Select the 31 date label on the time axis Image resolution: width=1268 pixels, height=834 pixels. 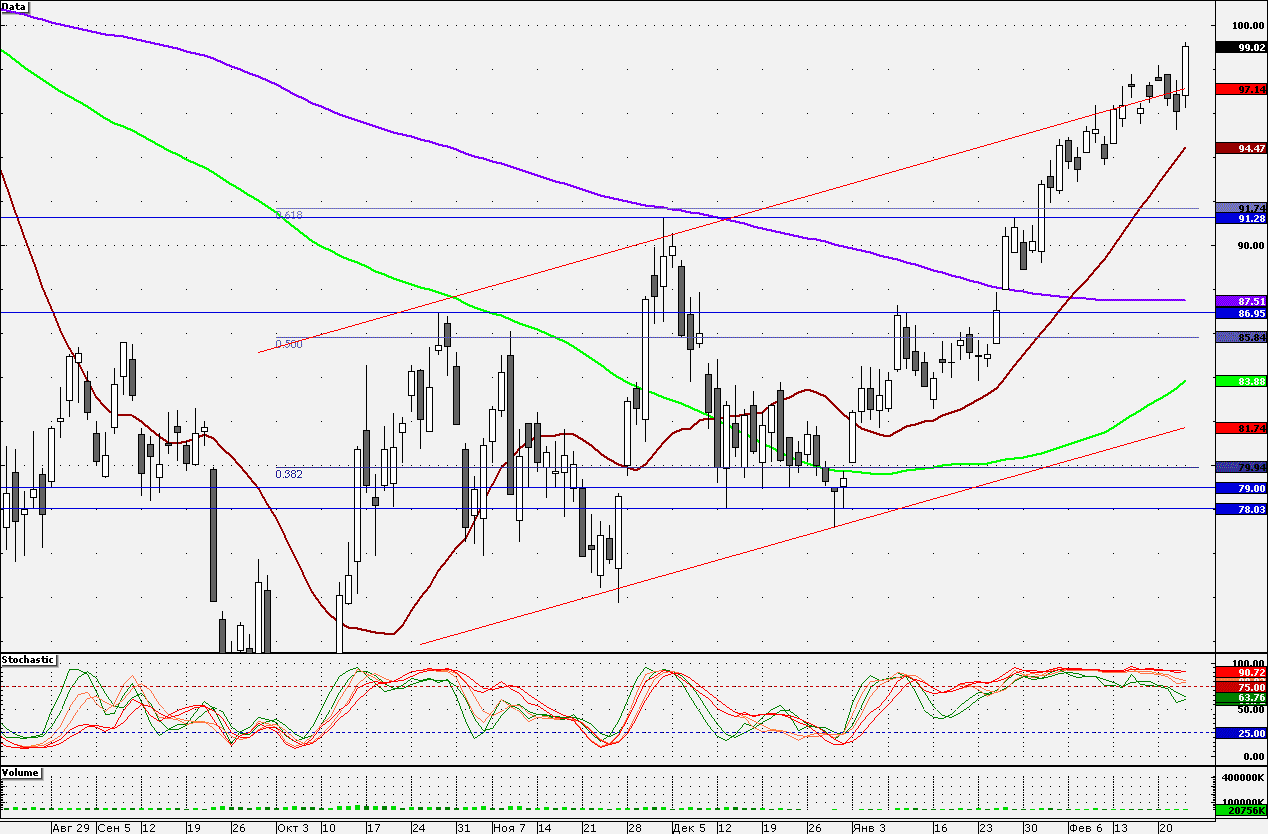(x=463, y=828)
